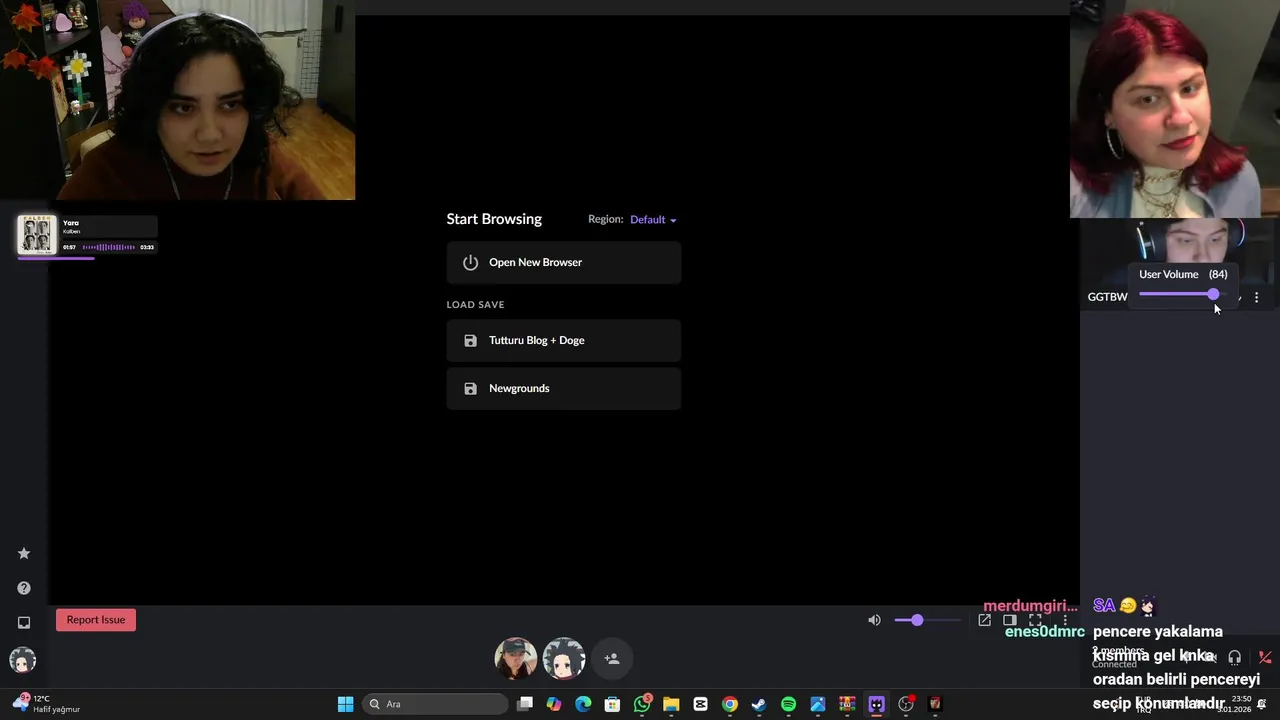Image resolution: width=1280 pixels, height=720 pixels.
Task: Invite a friend with the add-person icon
Action: [x=612, y=658]
